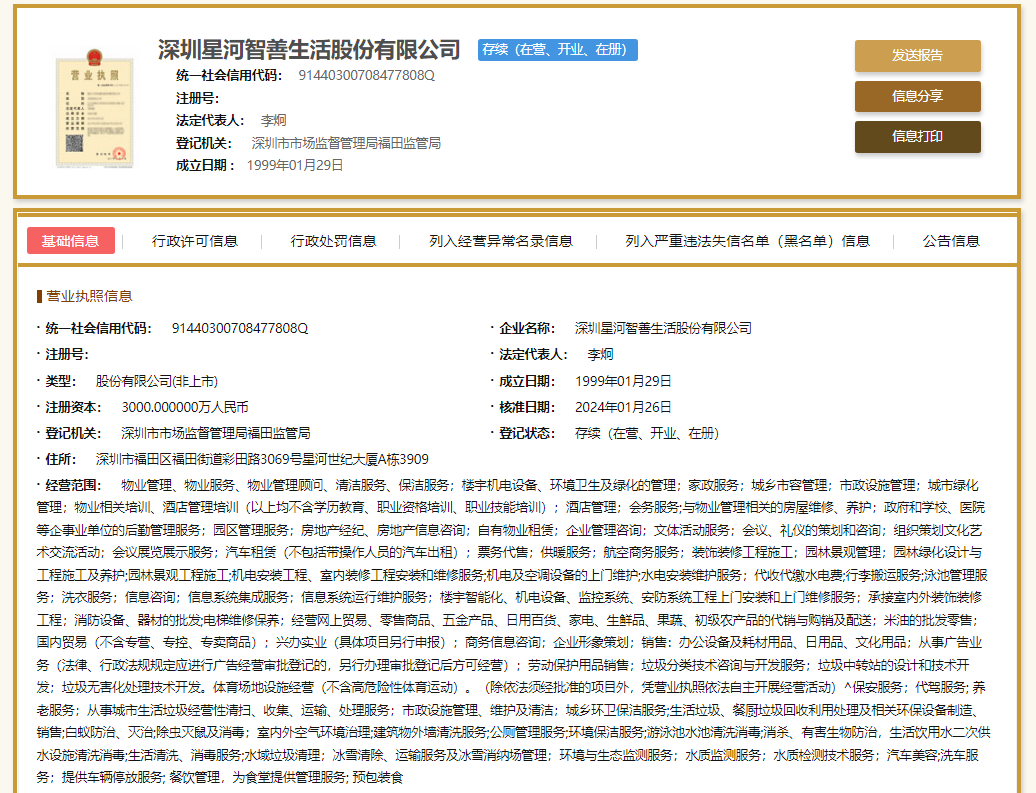Click the 企业名称 value in license info
The height and width of the screenshot is (793, 1036).
click(662, 328)
